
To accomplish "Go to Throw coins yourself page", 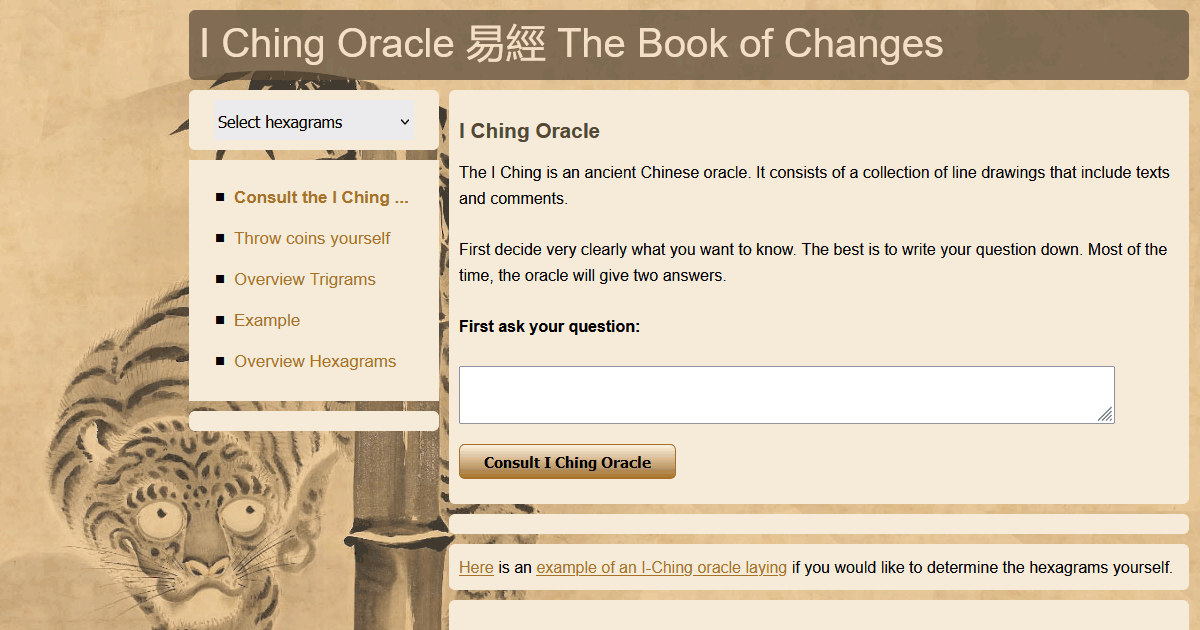I will pyautogui.click(x=312, y=238).
